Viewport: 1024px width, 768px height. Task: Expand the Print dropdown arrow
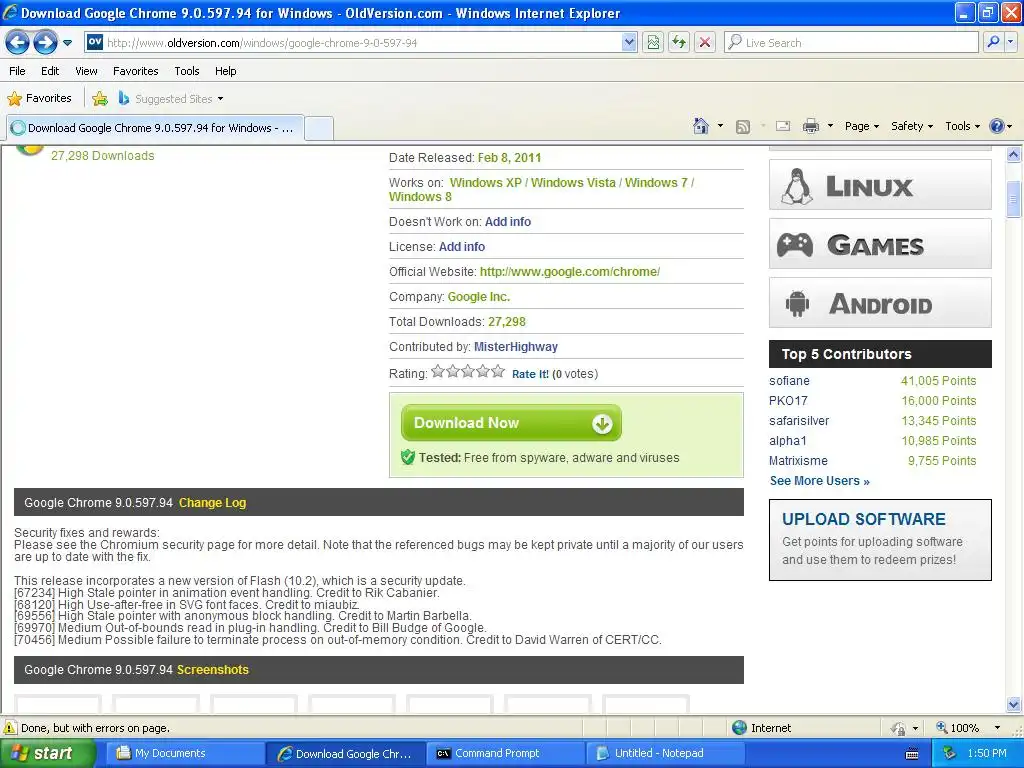(830, 126)
